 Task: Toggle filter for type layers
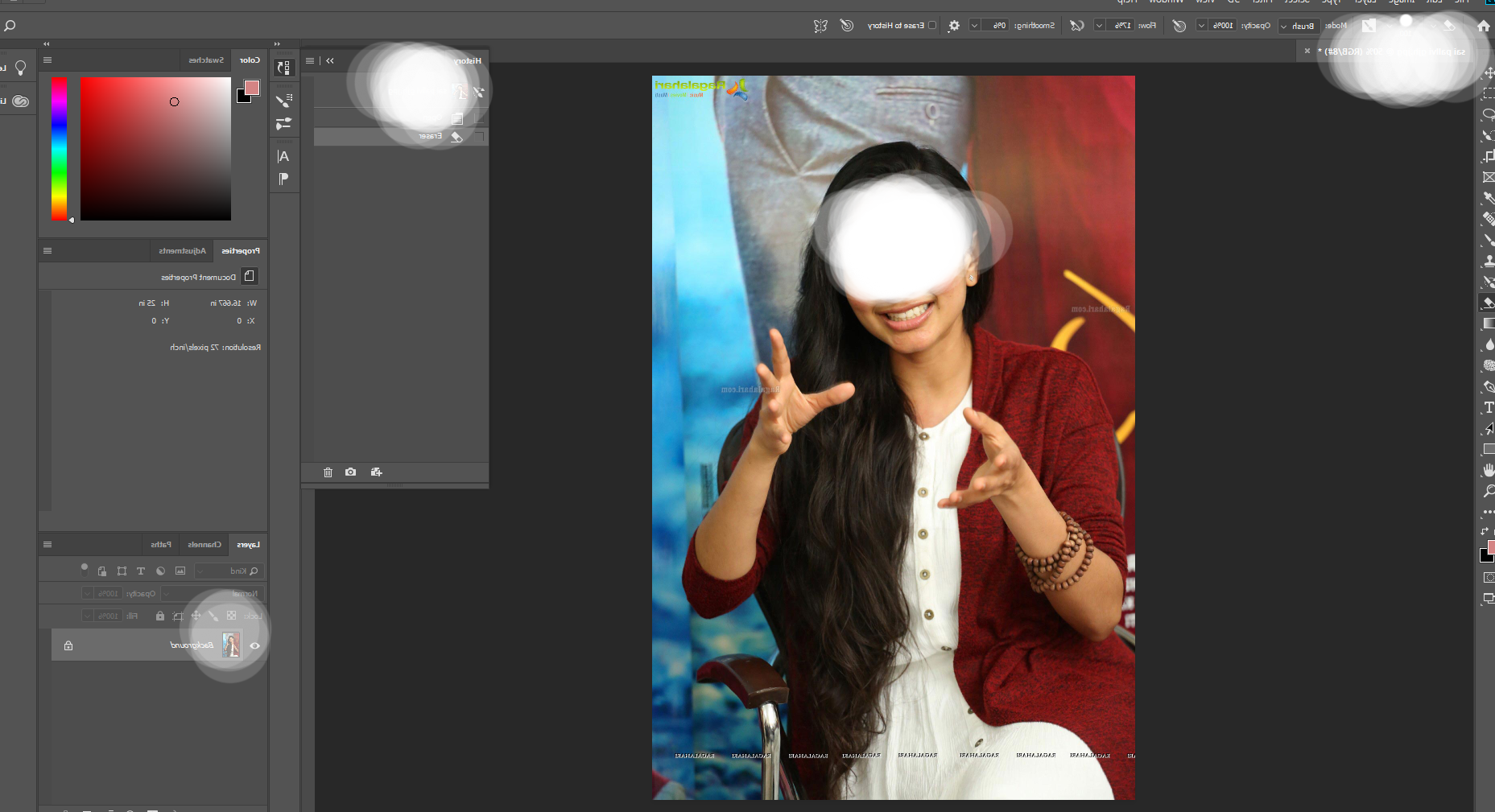(141, 571)
